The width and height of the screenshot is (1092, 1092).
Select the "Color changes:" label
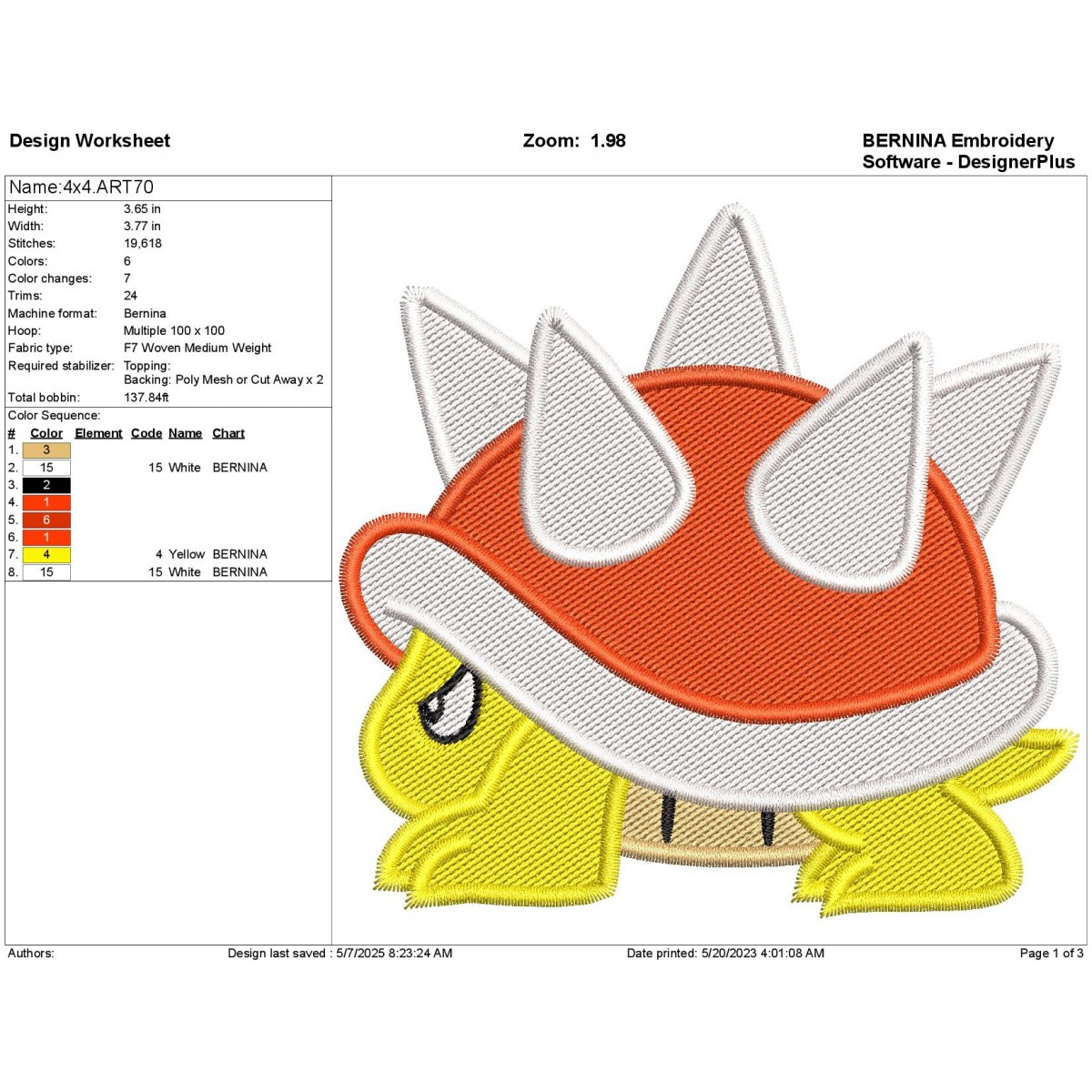(x=50, y=278)
